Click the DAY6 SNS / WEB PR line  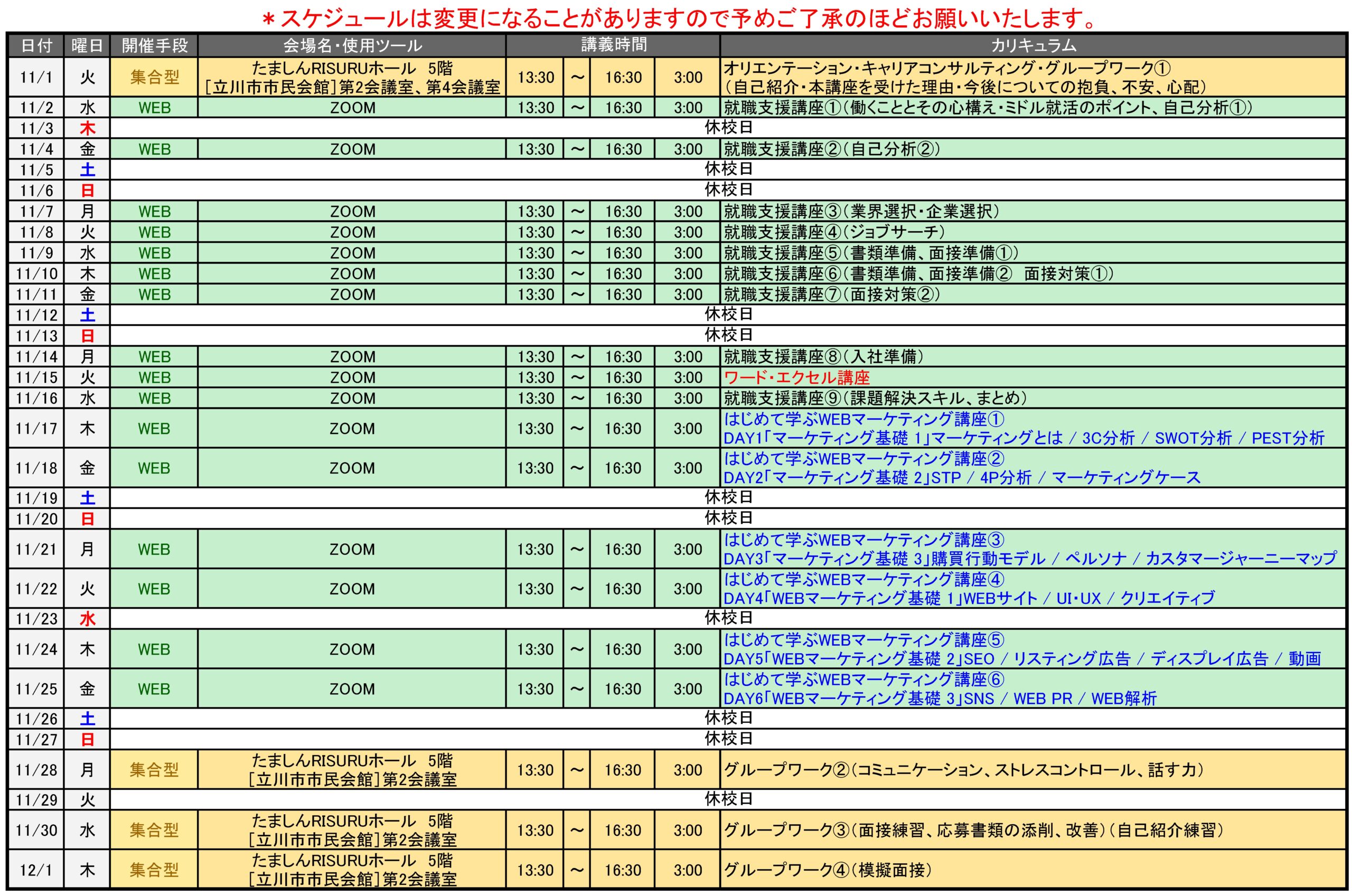coord(940,699)
